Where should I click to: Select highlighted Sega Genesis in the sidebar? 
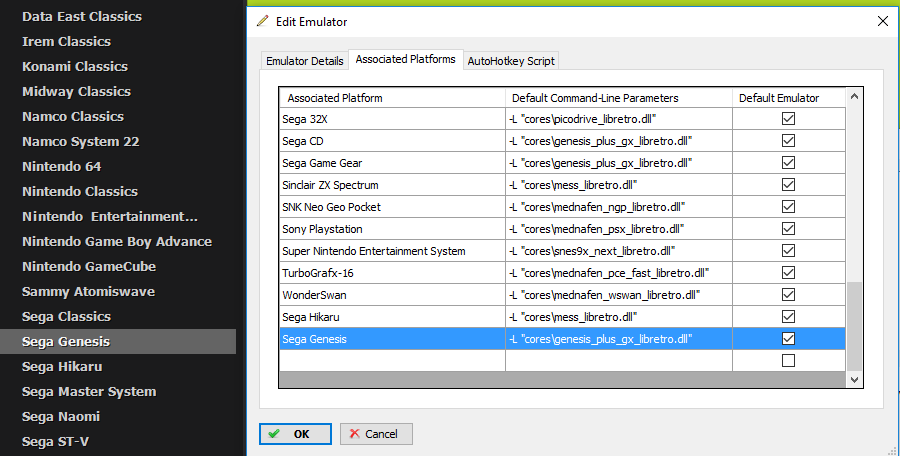118,341
